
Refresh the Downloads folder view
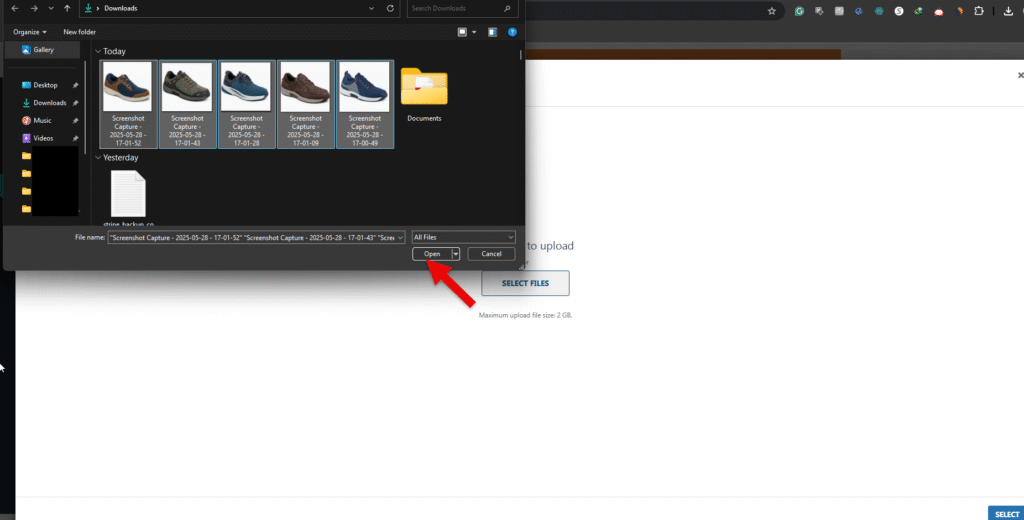[391, 8]
